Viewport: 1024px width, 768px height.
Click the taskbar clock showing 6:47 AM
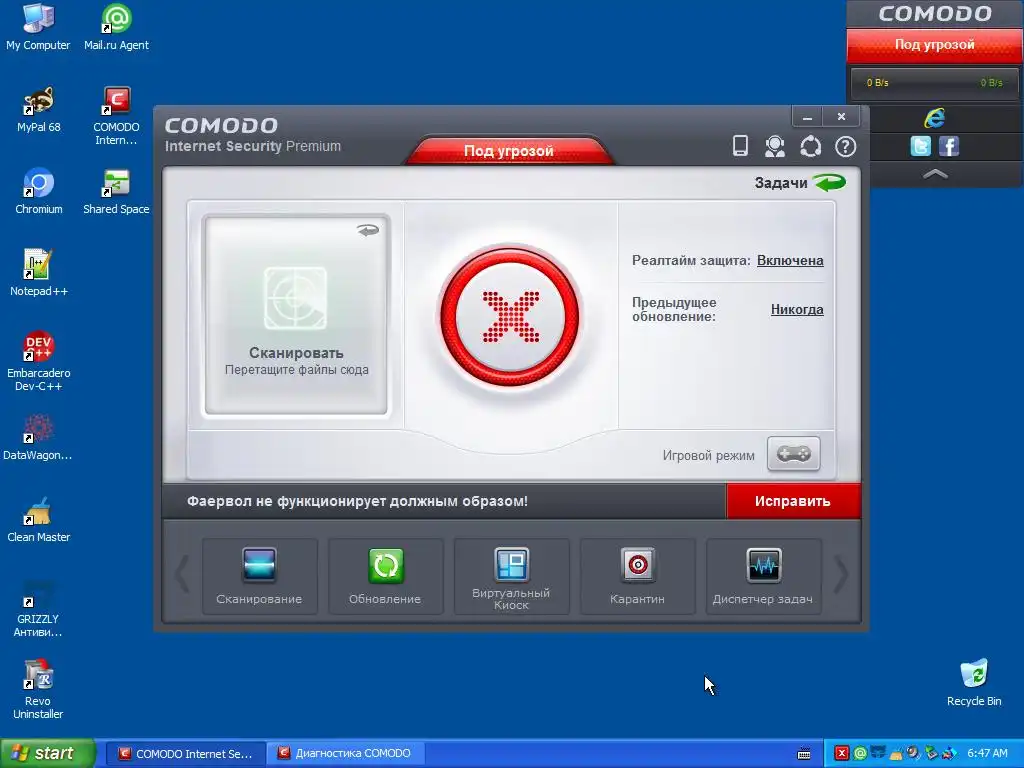pos(987,754)
